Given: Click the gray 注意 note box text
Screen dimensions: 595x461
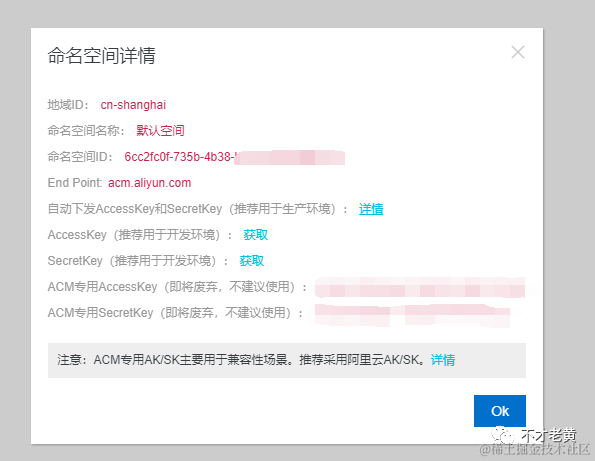Looking at the screenshot, I should tap(256, 360).
